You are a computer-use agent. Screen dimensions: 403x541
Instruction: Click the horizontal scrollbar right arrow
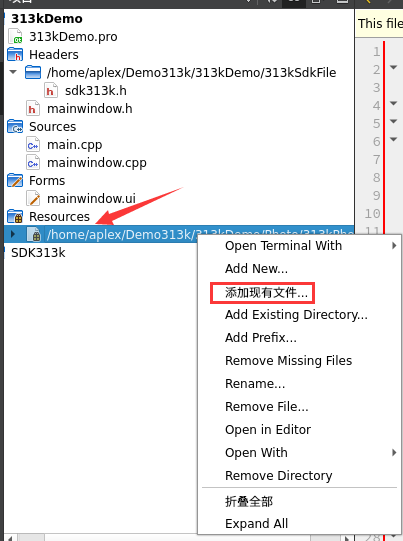point(347,538)
